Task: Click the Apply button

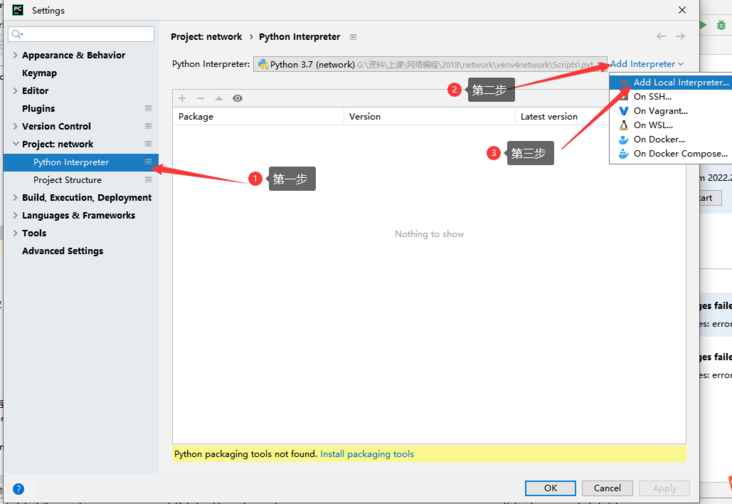Action: pos(664,488)
